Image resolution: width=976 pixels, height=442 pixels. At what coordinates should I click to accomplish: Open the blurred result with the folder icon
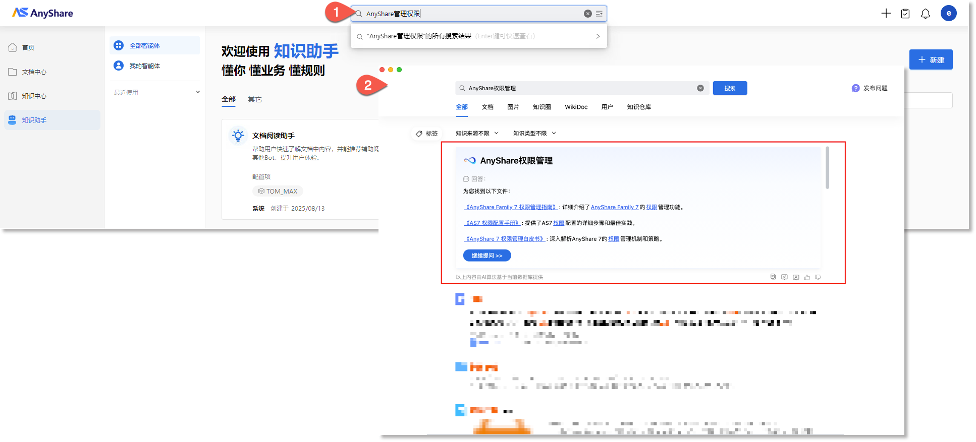tap(461, 367)
